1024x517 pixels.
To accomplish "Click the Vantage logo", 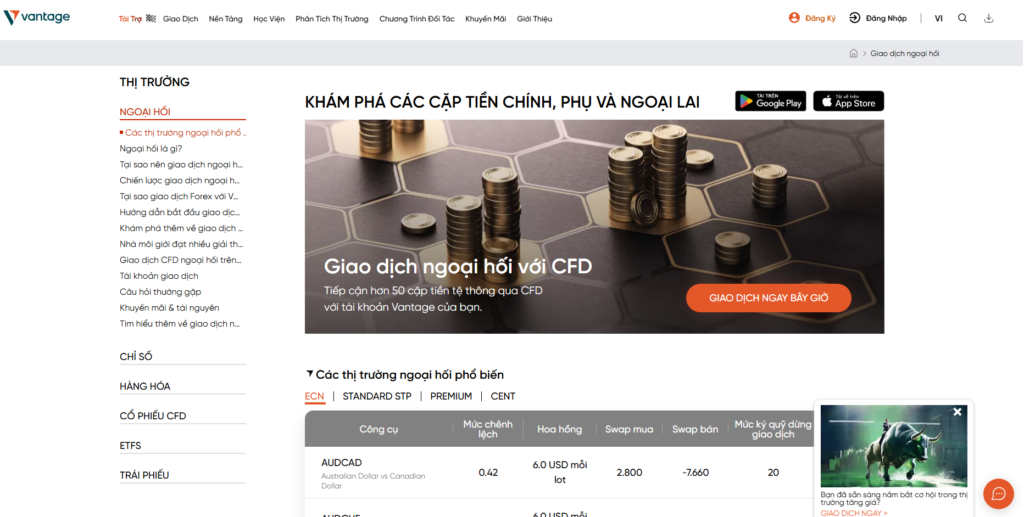I will (x=37, y=18).
